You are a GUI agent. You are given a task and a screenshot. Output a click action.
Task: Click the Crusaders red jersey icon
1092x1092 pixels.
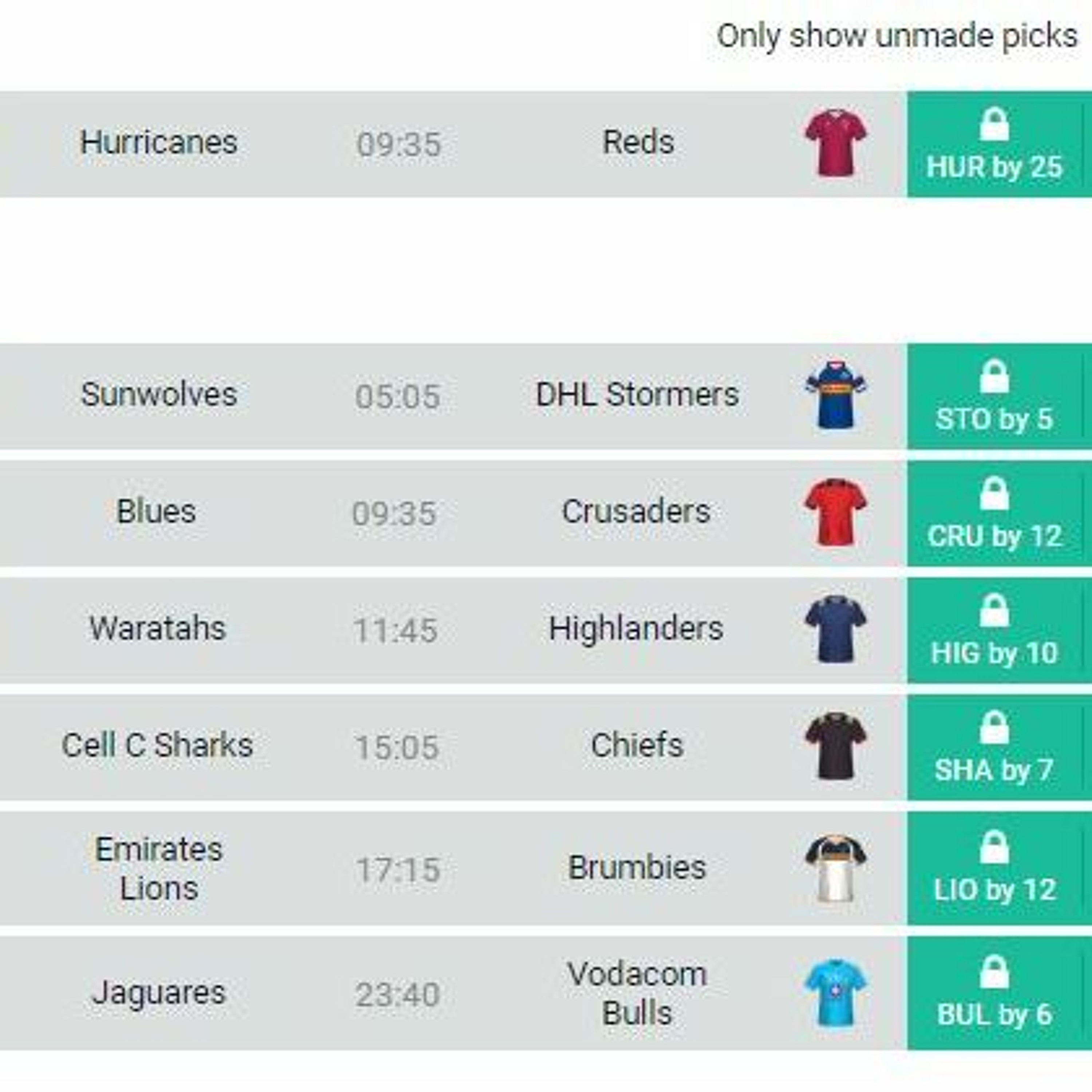[x=835, y=513]
